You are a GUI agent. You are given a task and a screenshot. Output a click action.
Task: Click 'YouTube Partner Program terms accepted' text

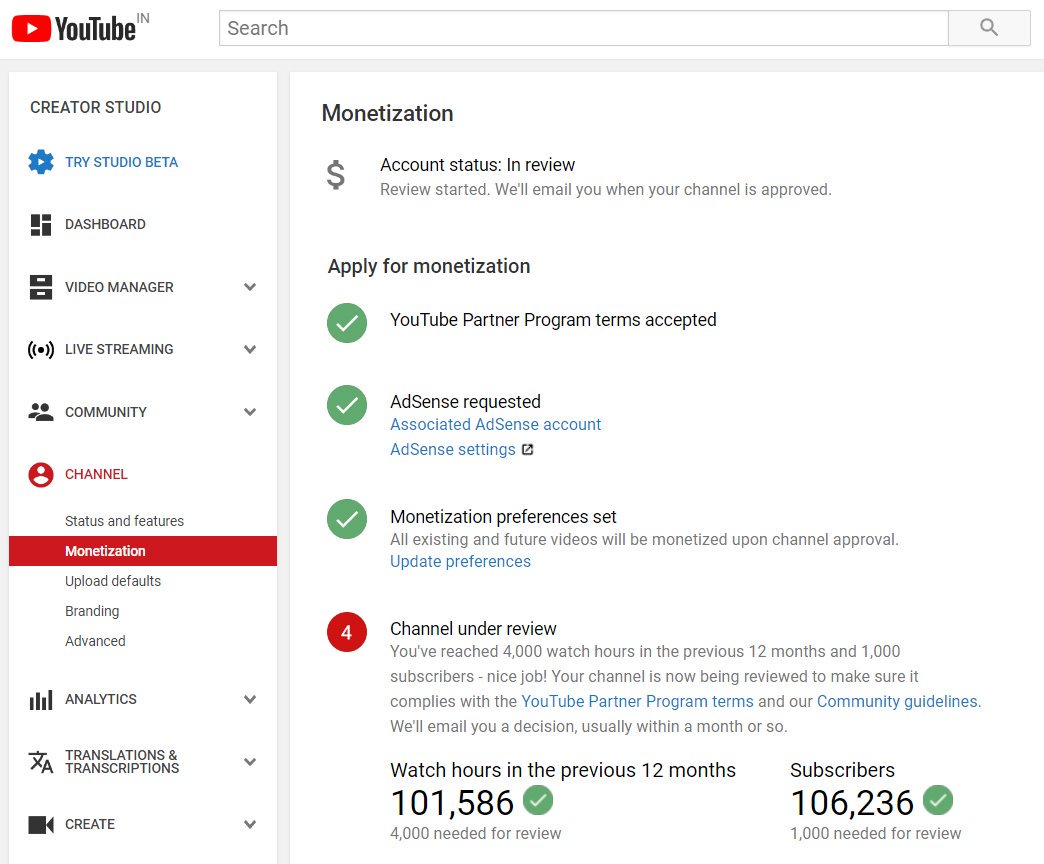point(553,320)
